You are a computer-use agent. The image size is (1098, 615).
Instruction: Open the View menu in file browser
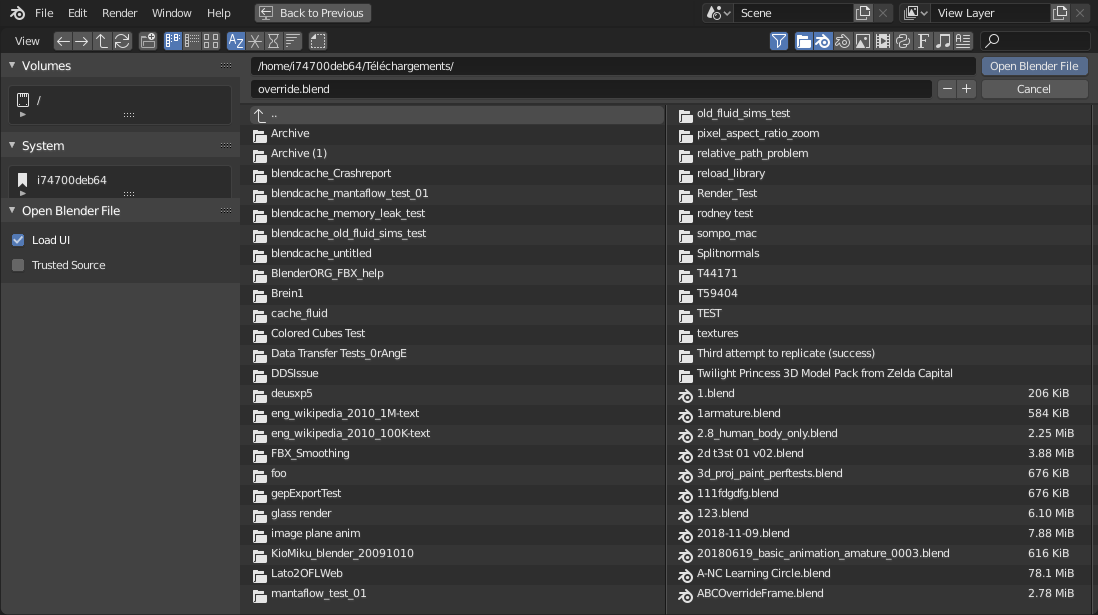click(27, 41)
